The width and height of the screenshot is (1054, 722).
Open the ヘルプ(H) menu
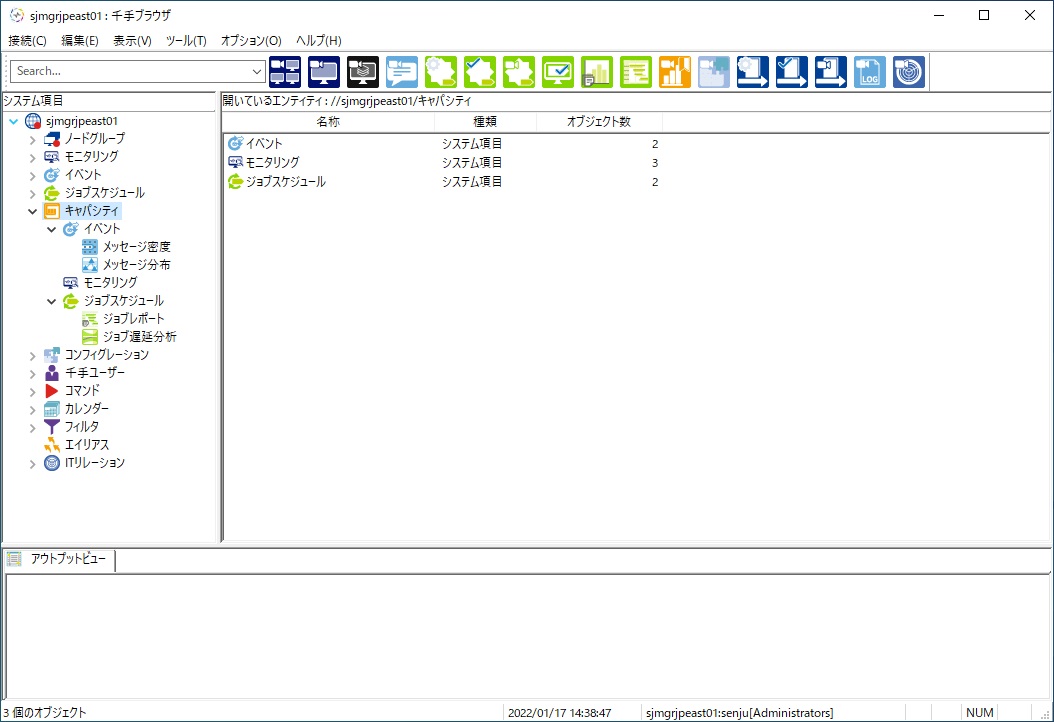319,41
